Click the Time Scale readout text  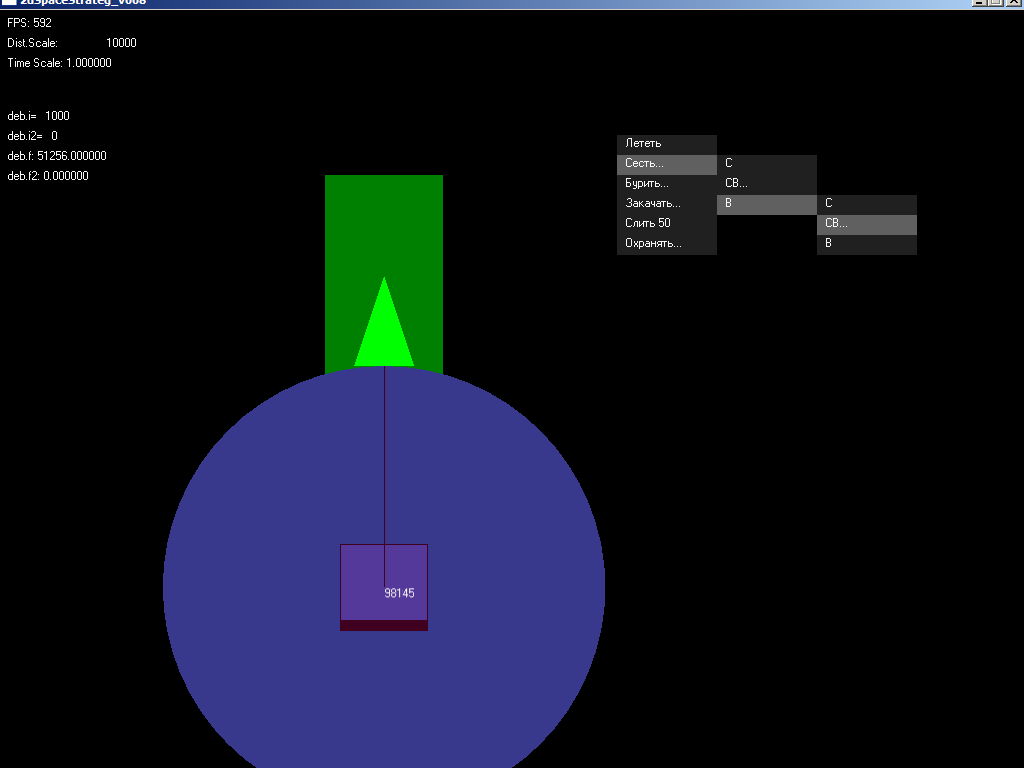[x=60, y=63]
